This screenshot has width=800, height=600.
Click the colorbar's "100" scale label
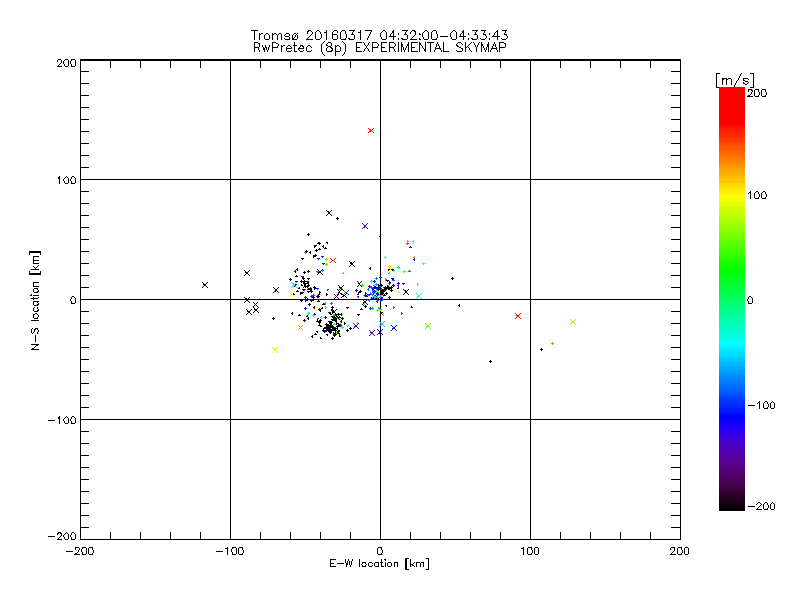(x=757, y=195)
